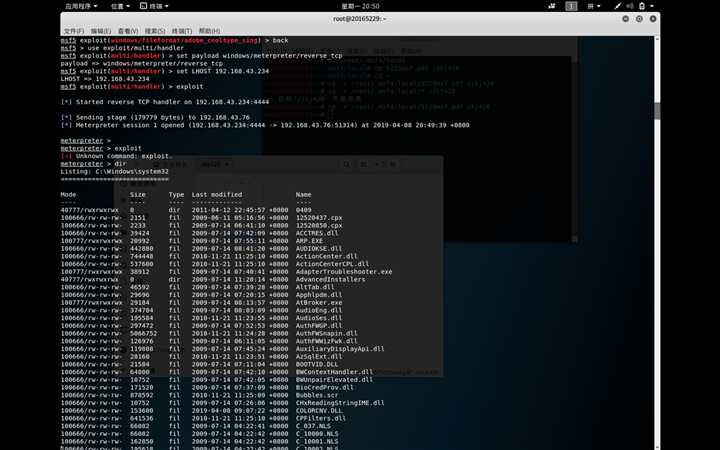
Task: Click the AuthFWSnapin.dll file name
Action: click(x=327, y=333)
